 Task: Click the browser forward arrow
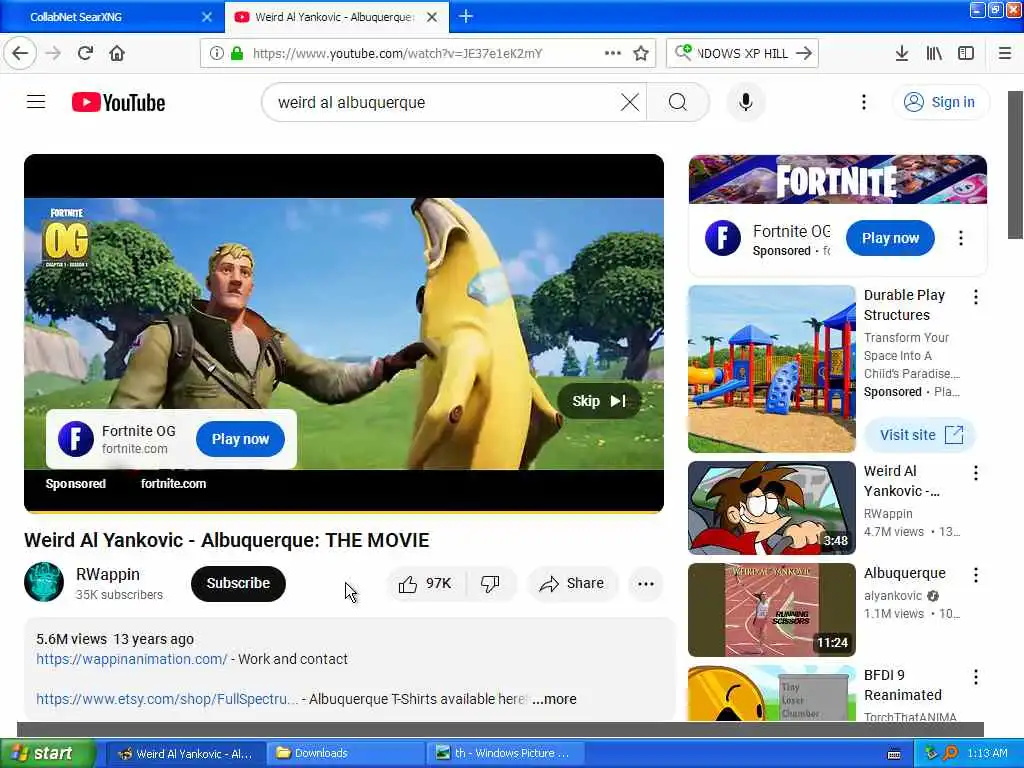(x=54, y=54)
